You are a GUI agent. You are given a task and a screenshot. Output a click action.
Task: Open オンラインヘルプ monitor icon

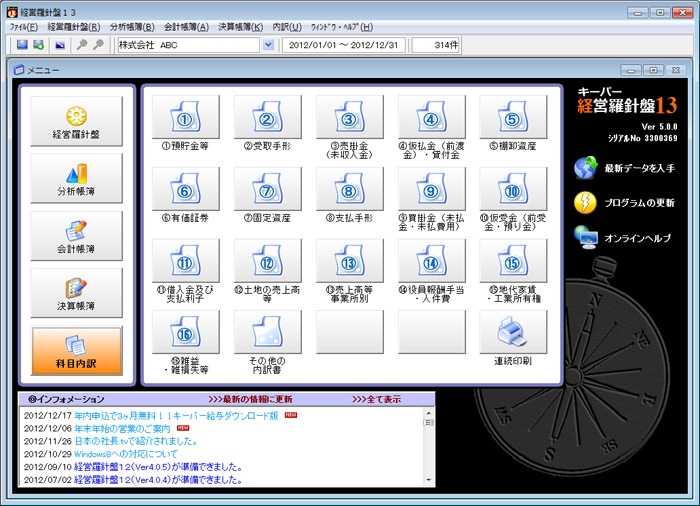pos(586,237)
